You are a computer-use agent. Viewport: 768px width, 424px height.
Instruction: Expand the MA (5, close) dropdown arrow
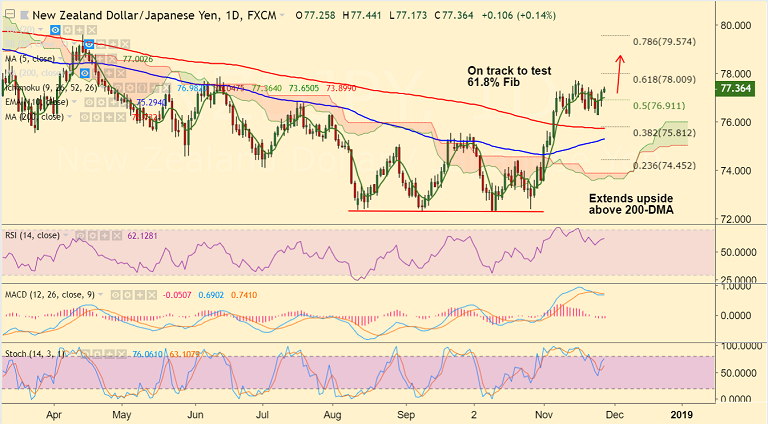(x=60, y=58)
